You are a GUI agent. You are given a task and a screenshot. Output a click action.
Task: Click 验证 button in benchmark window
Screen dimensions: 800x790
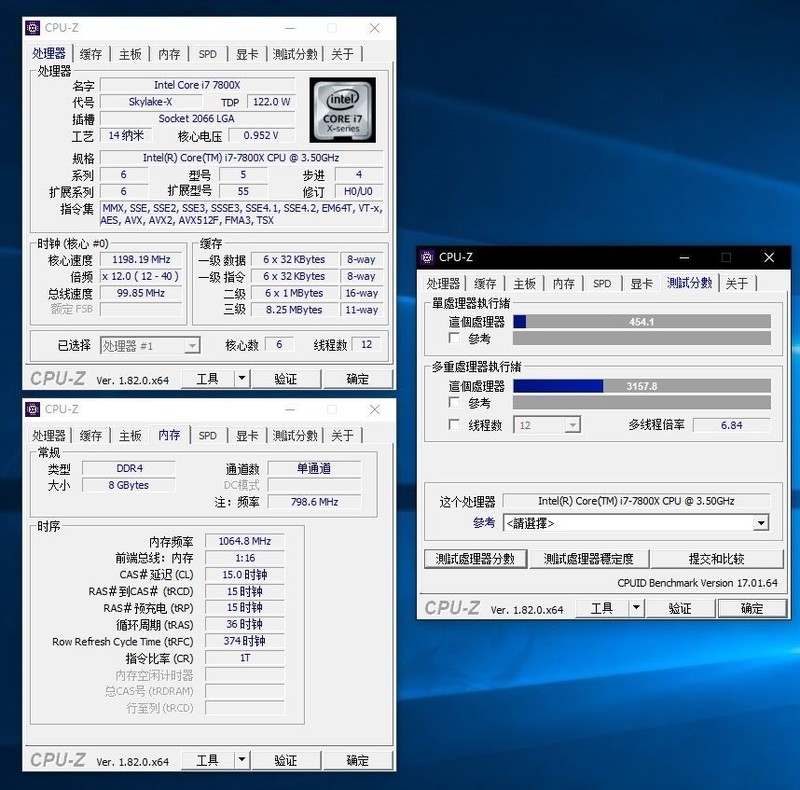[x=680, y=608]
